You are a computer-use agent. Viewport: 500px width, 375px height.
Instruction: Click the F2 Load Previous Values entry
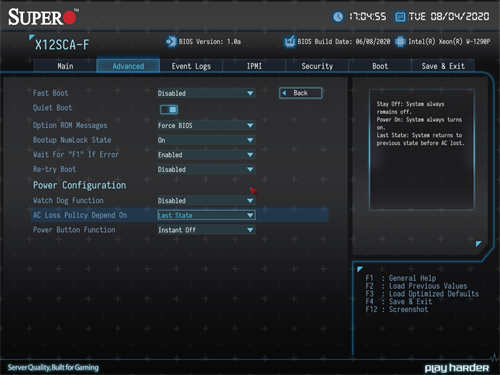point(416,286)
